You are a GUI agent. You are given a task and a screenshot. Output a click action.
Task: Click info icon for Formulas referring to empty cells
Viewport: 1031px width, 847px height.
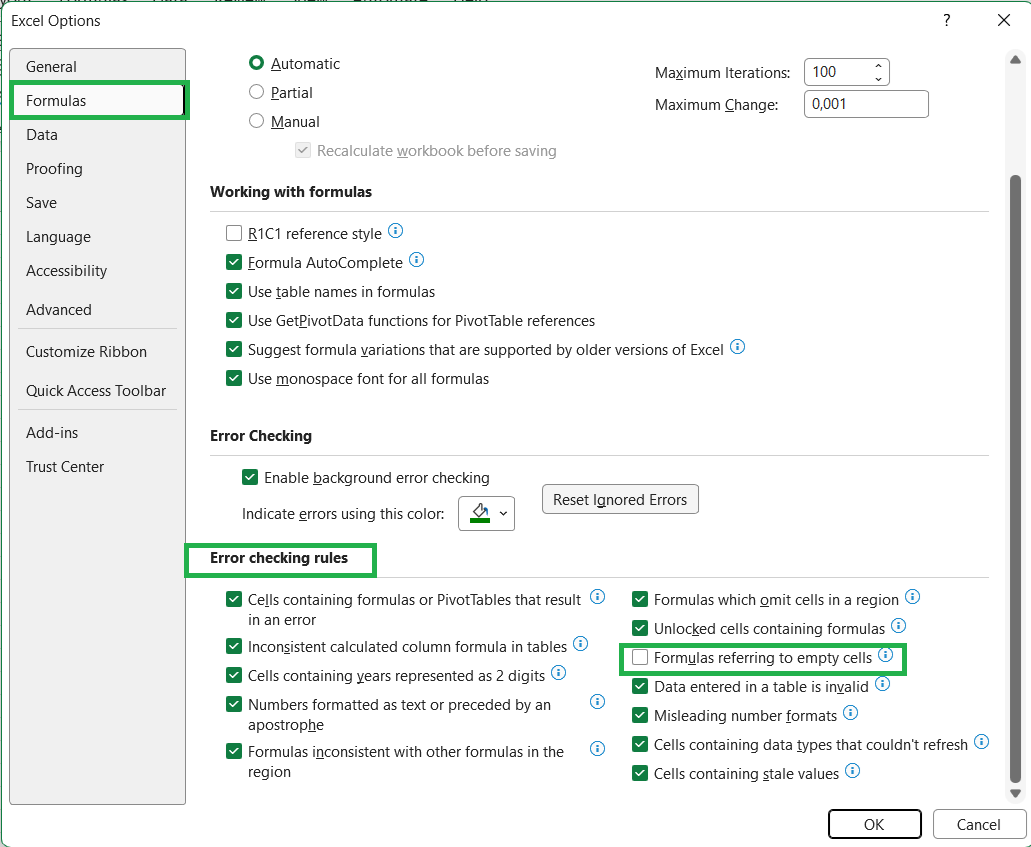[x=886, y=654]
